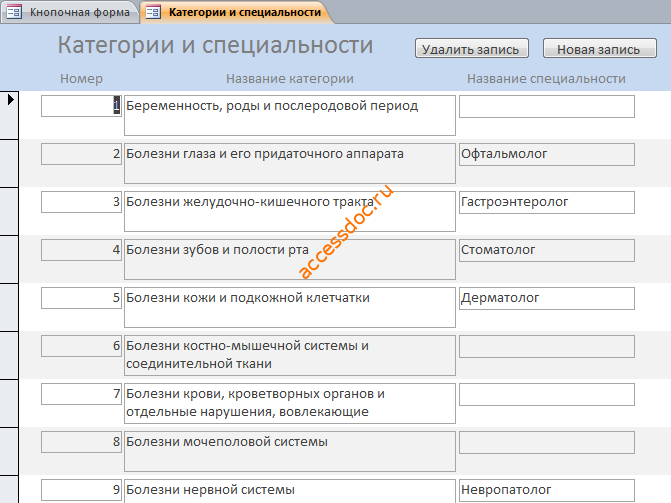Viewport: 671px width, 503px height.
Task: Click the number field containing 5
Action: [81, 298]
